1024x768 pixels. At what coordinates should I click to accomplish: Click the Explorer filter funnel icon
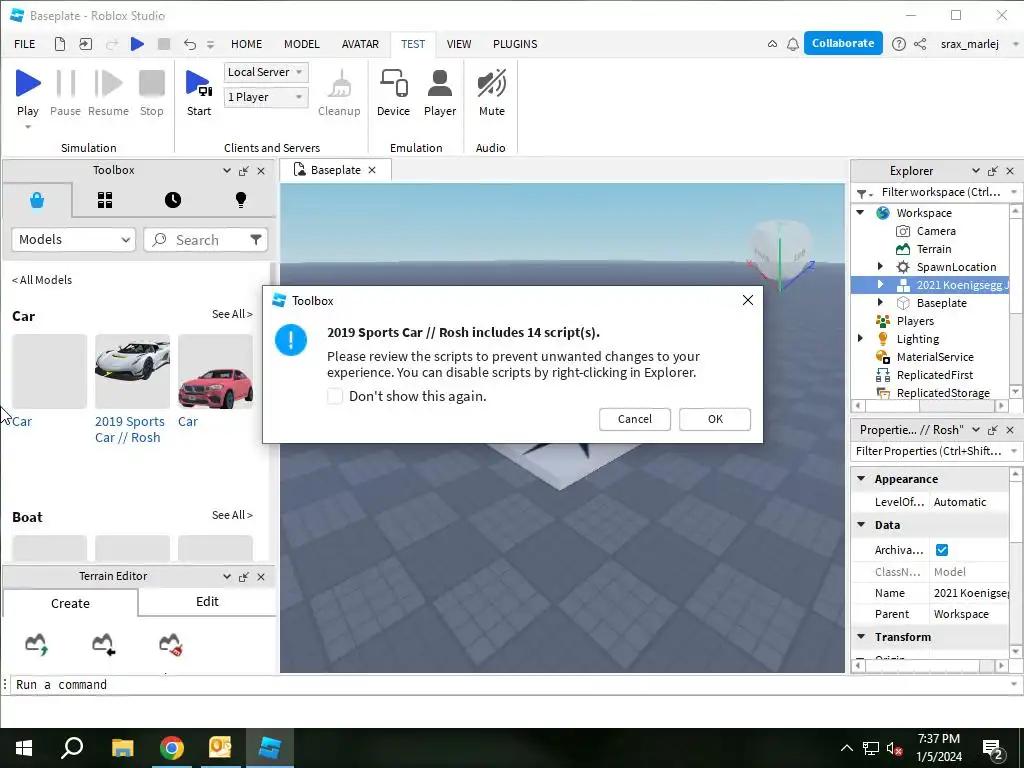864,193
